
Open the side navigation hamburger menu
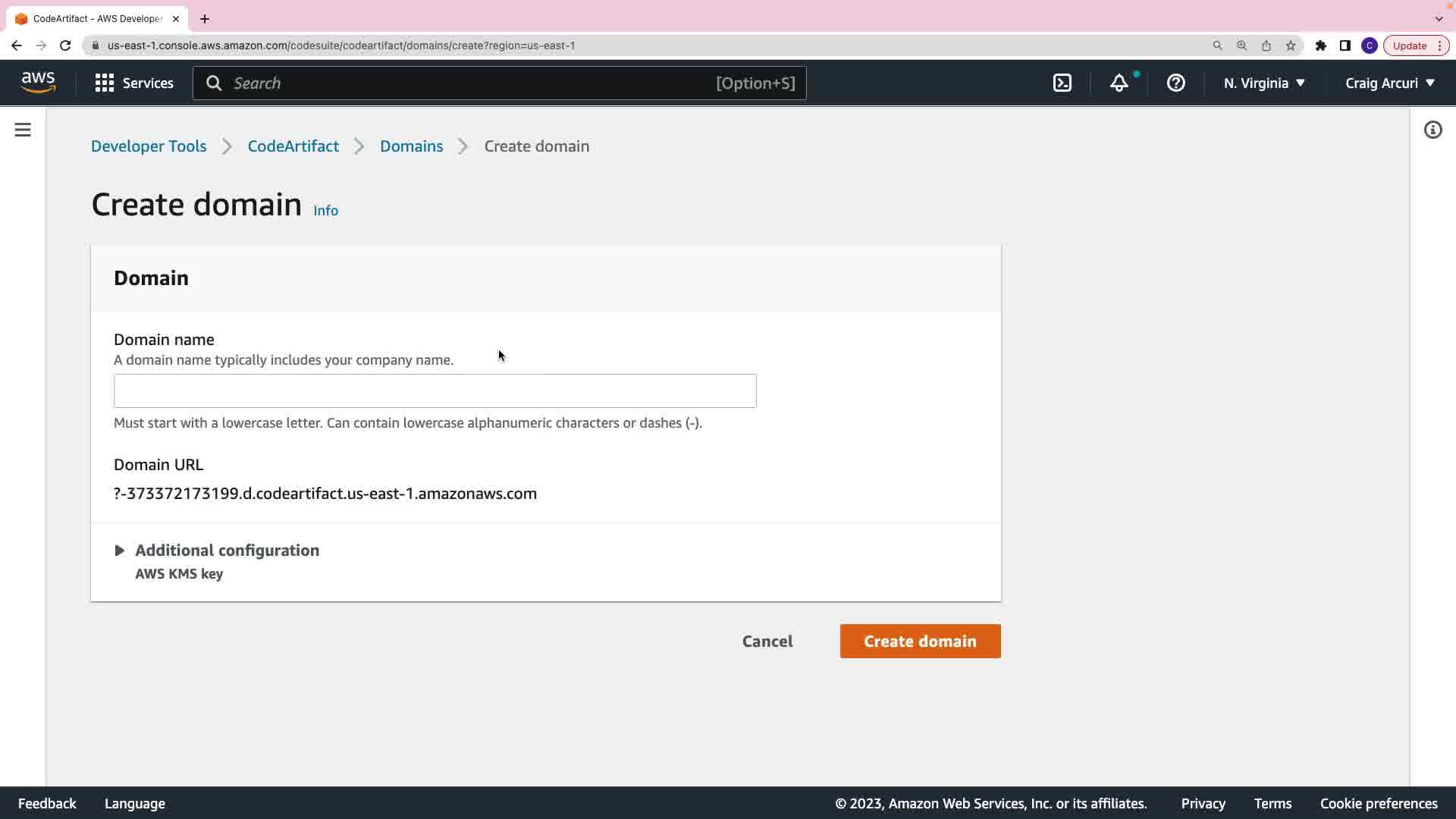tap(23, 130)
